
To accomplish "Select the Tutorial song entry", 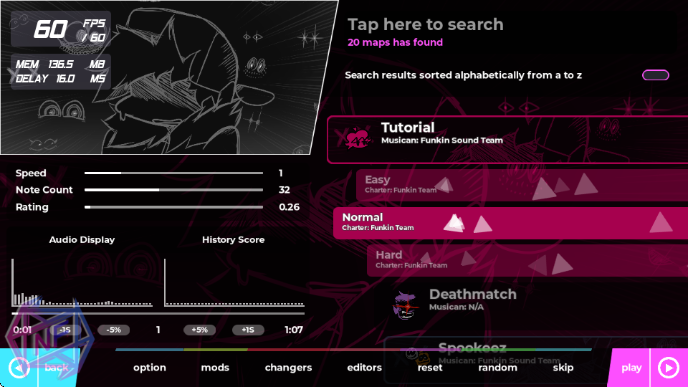I will tap(508, 140).
